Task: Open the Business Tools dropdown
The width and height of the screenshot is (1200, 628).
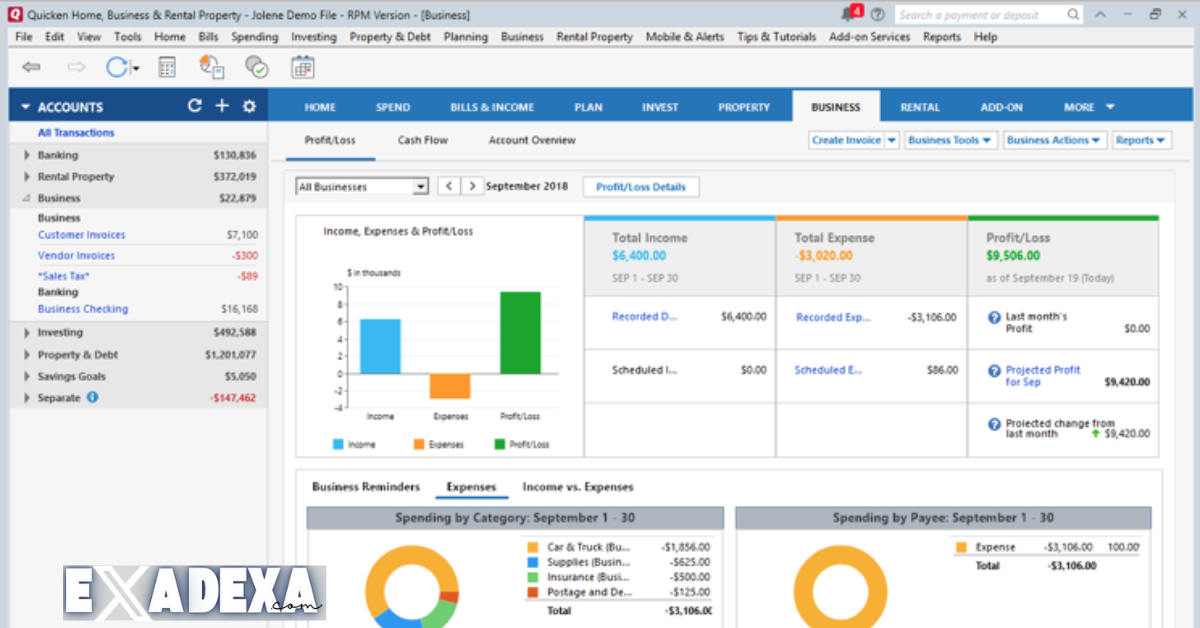Action: pos(950,140)
